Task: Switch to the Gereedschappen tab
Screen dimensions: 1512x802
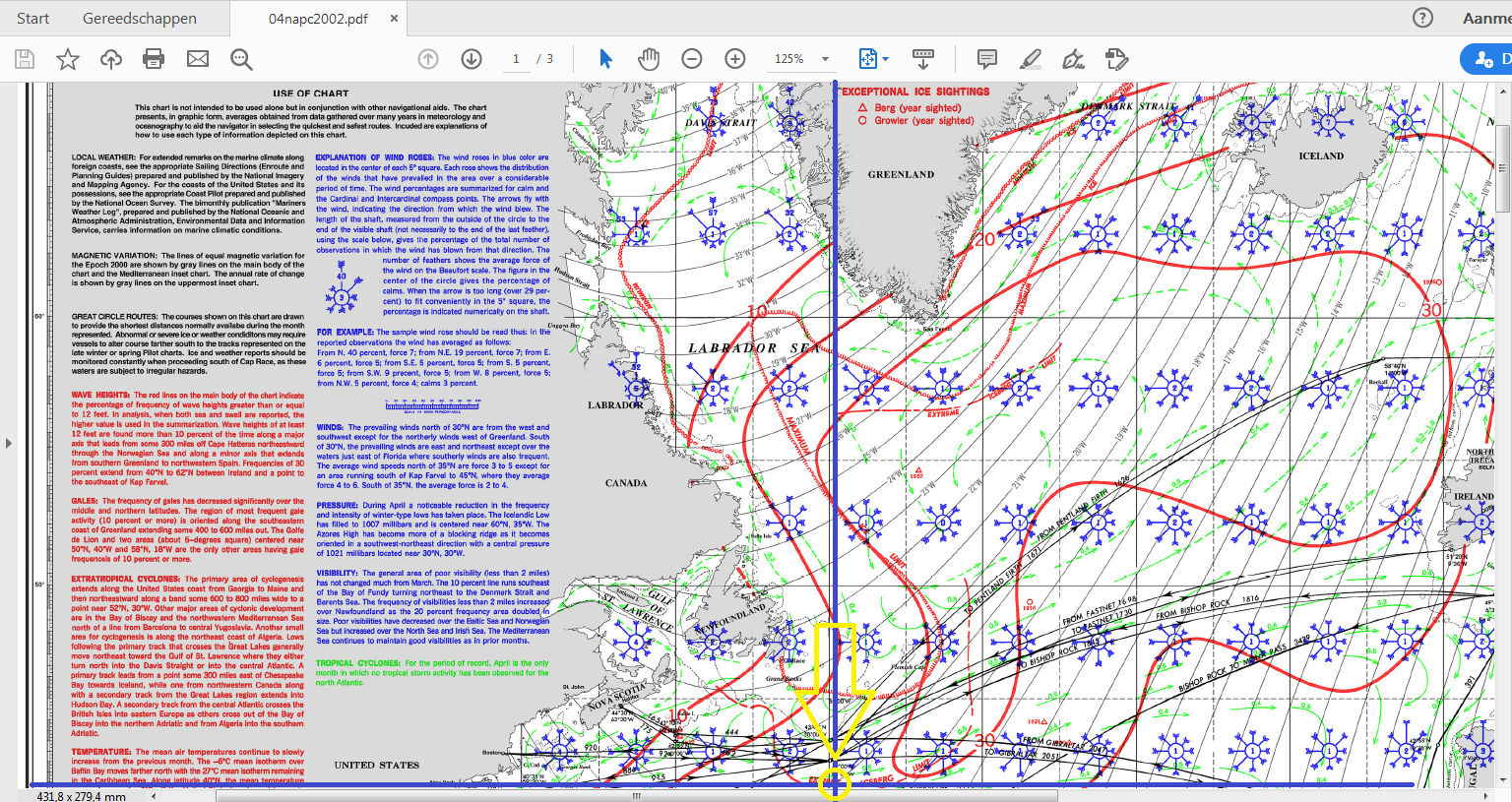Action: pyautogui.click(x=140, y=18)
